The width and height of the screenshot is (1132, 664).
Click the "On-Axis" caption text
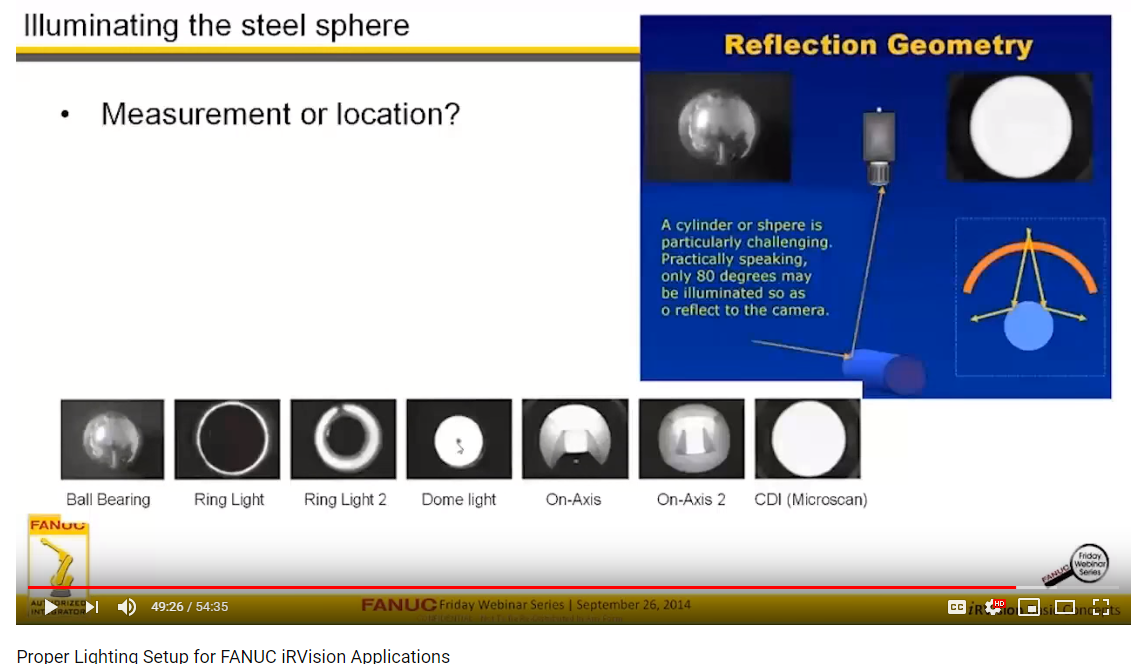pos(573,499)
